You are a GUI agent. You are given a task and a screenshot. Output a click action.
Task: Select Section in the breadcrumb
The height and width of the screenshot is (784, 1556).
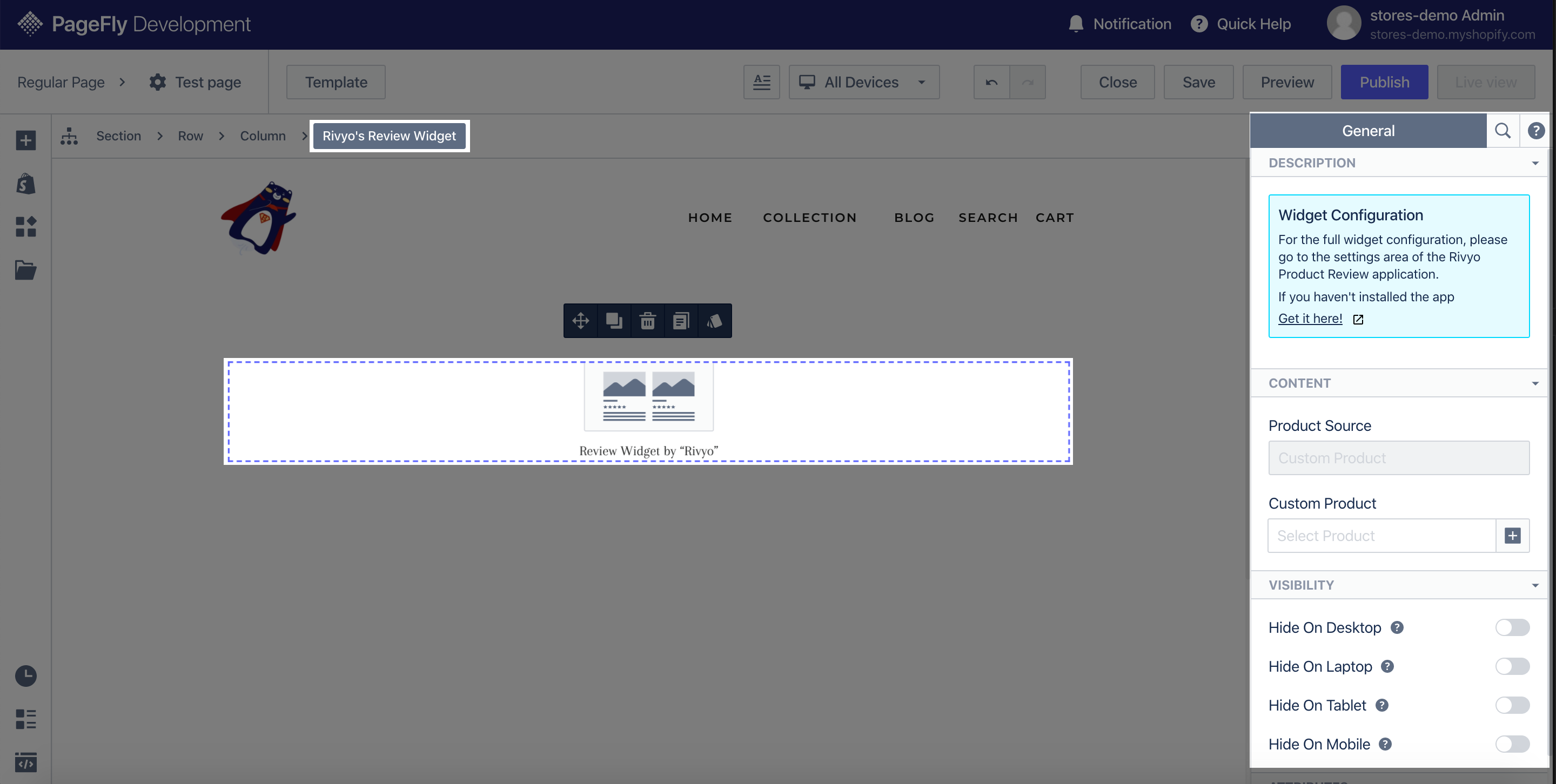[x=118, y=136]
